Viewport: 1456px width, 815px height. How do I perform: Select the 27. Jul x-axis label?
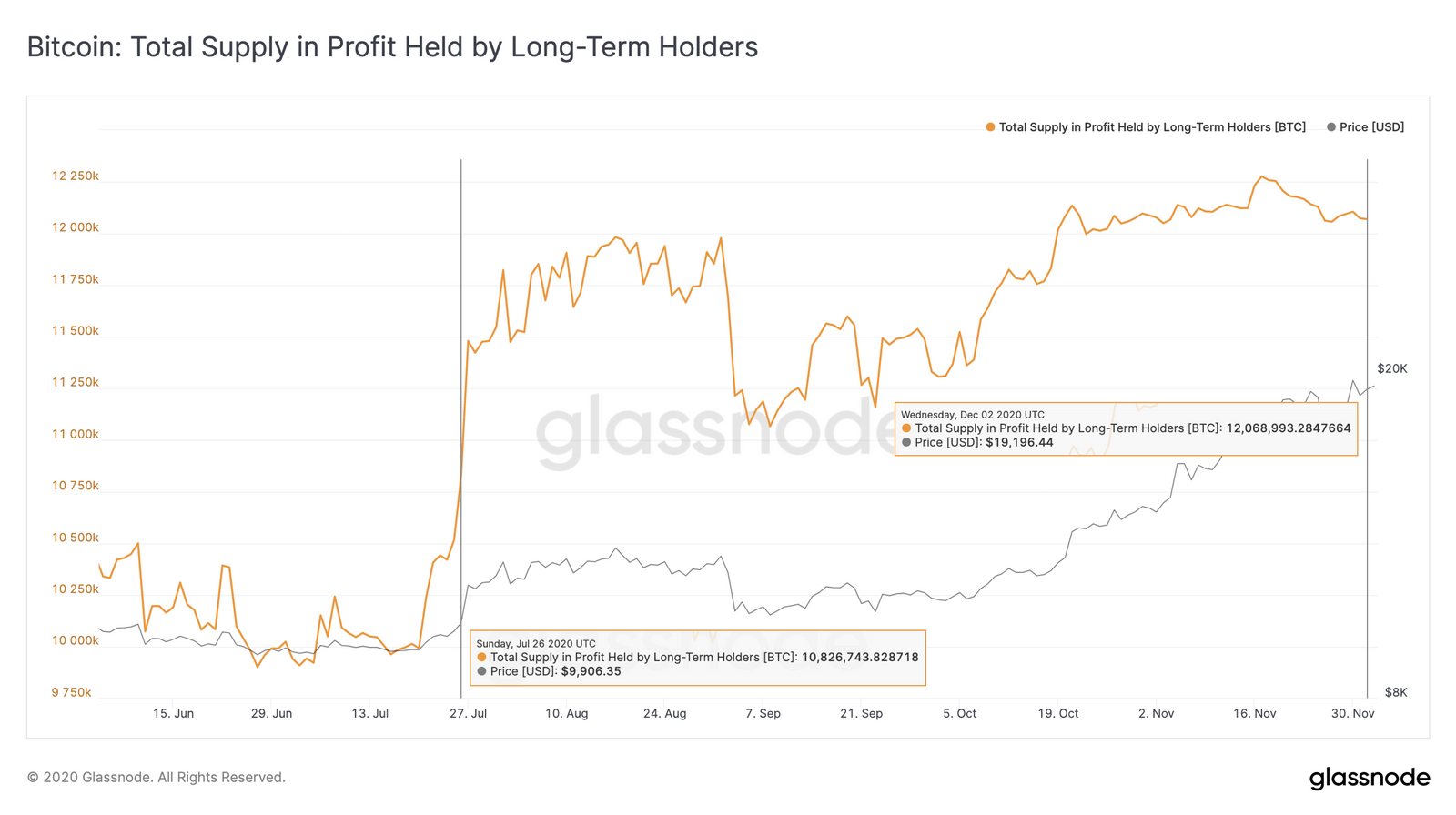point(468,714)
